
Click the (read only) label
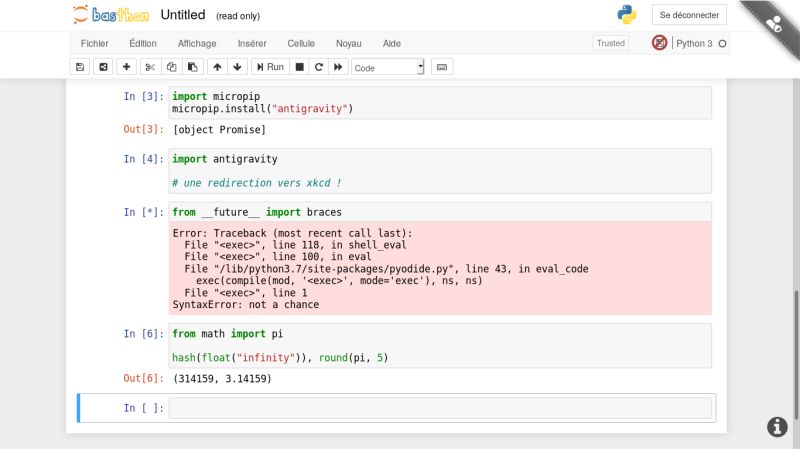click(238, 16)
